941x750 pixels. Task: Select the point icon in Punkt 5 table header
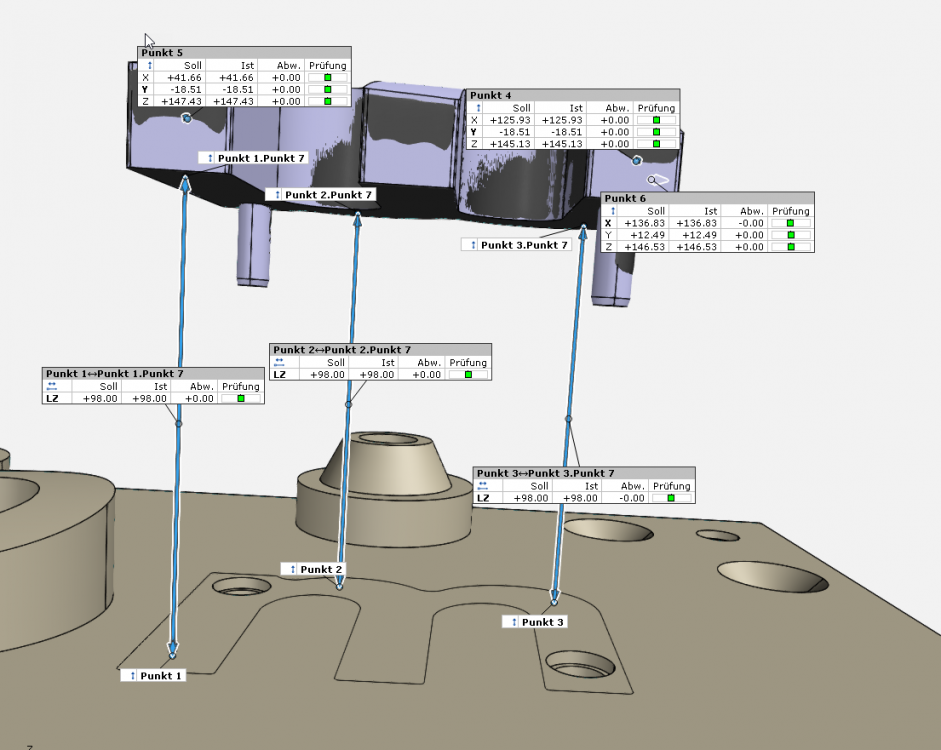click(x=150, y=65)
